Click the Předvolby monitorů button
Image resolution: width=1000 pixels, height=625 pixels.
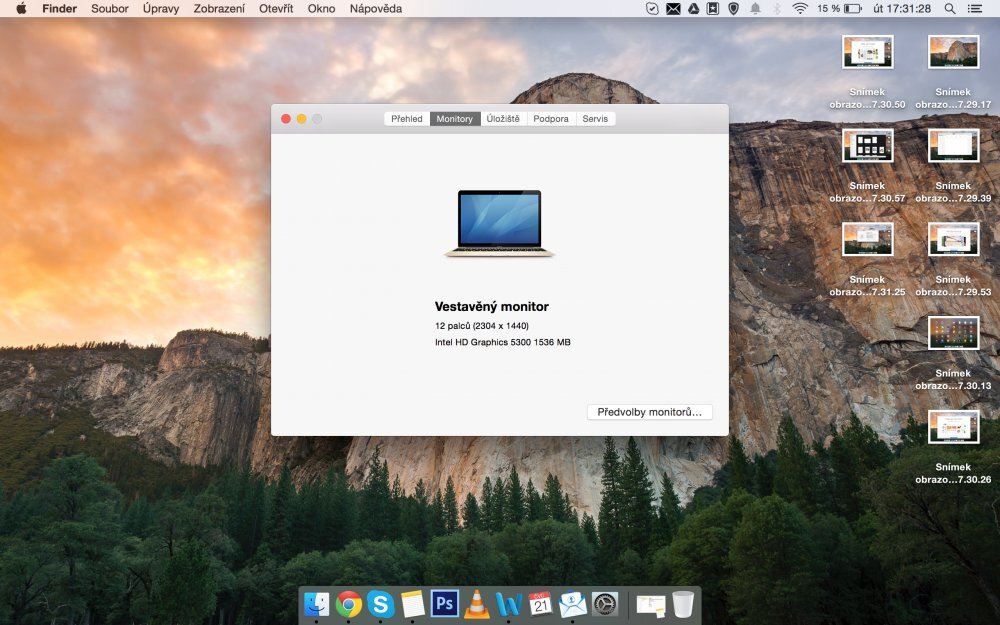650,411
